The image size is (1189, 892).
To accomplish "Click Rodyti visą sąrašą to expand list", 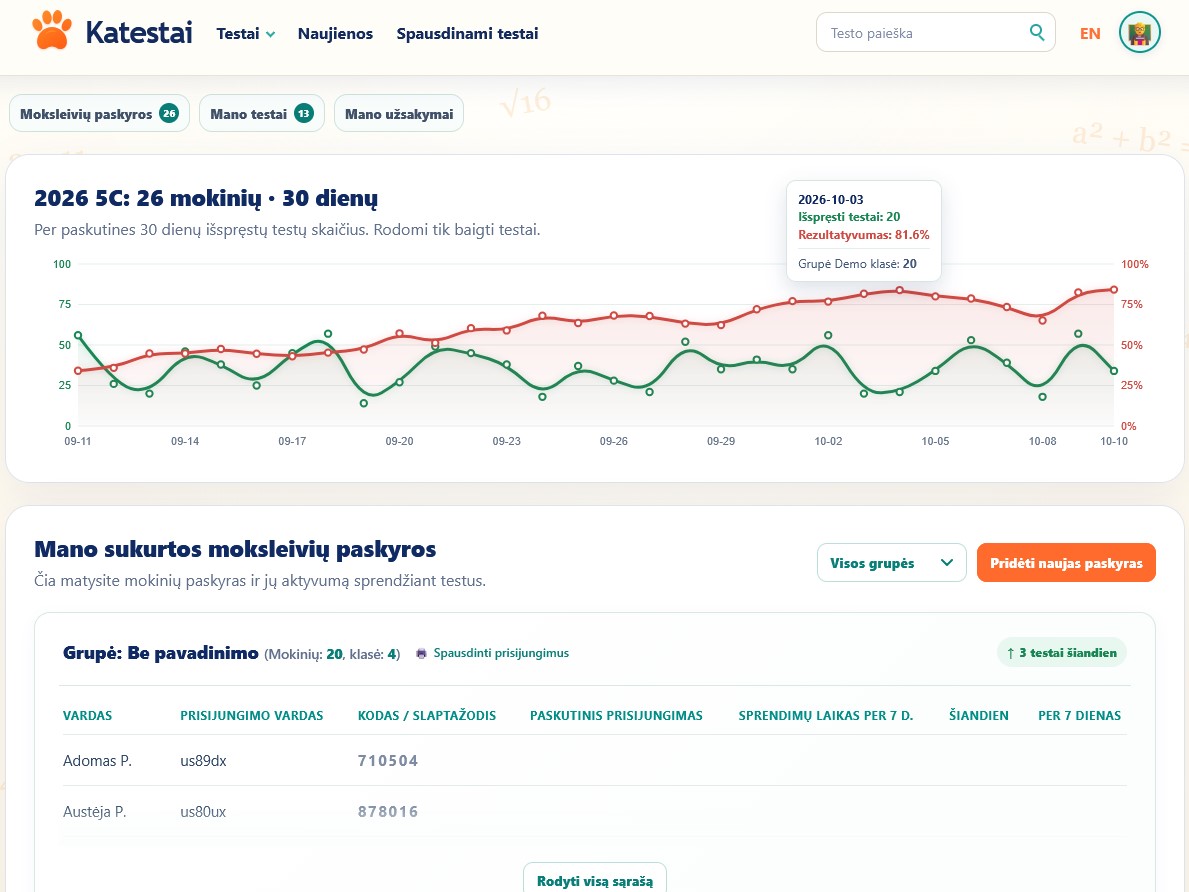I will [594, 881].
